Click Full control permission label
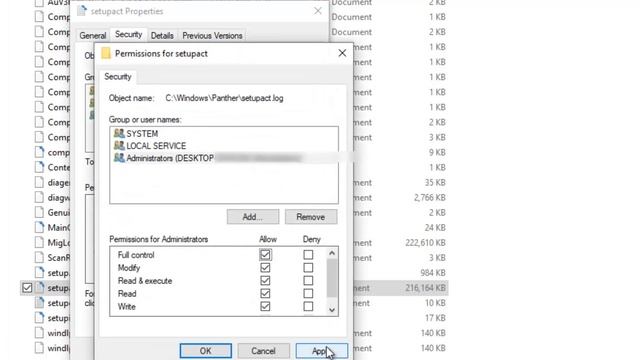This screenshot has width=640, height=360. pos(136,255)
